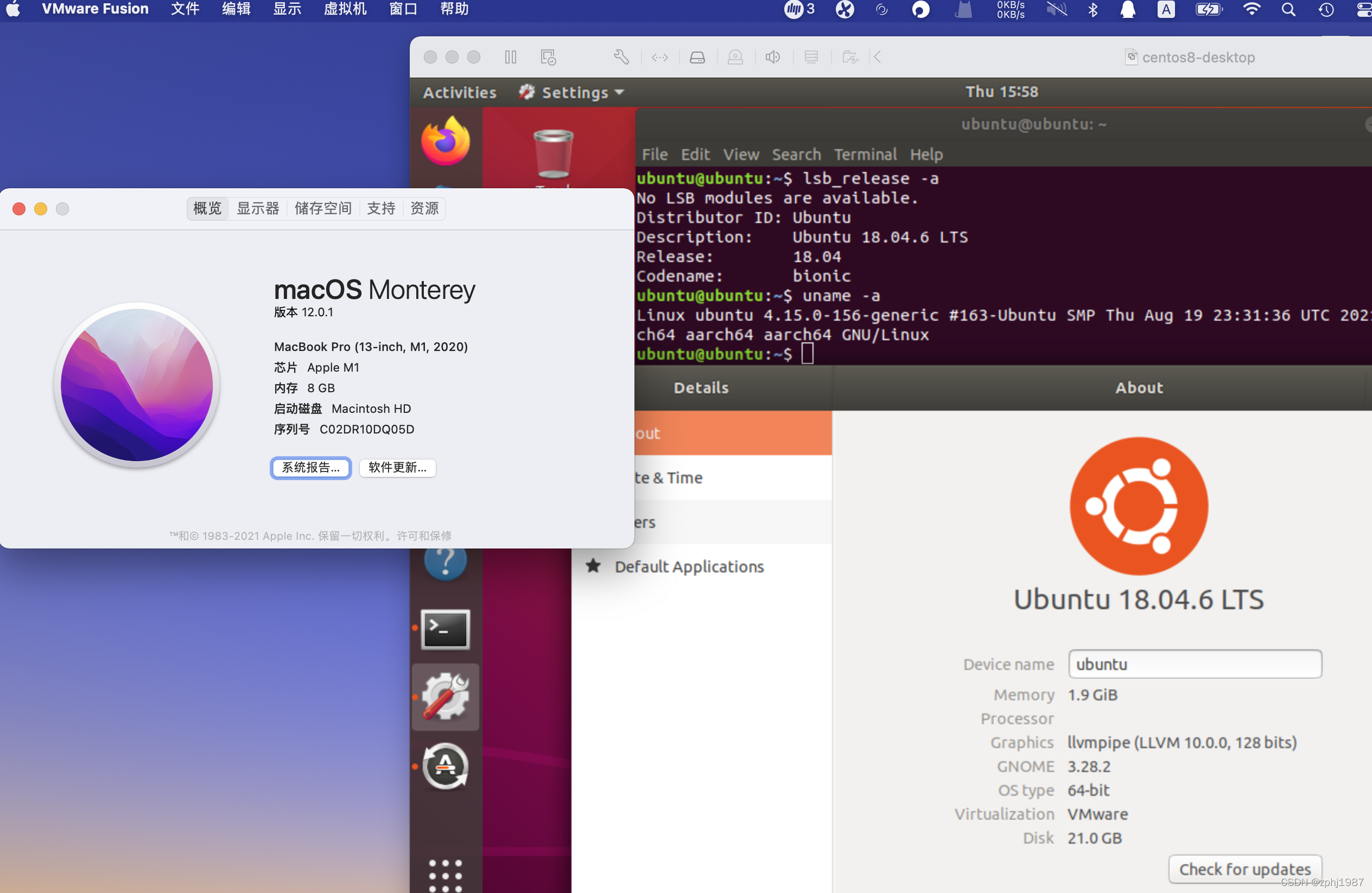
Task: Open VMware settings wrench icon
Action: click(621, 57)
